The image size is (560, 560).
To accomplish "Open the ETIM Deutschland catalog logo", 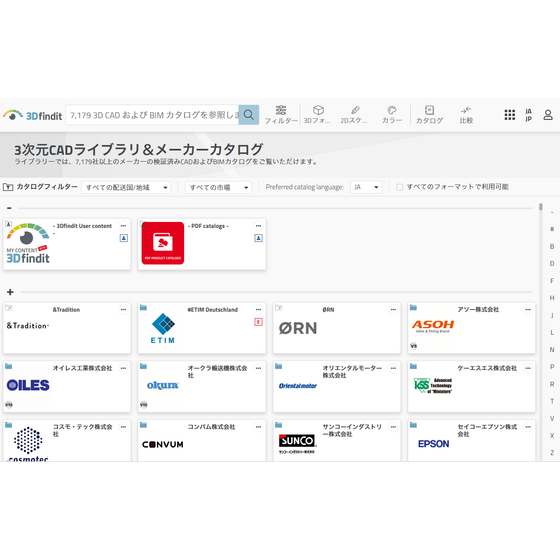I will (163, 328).
